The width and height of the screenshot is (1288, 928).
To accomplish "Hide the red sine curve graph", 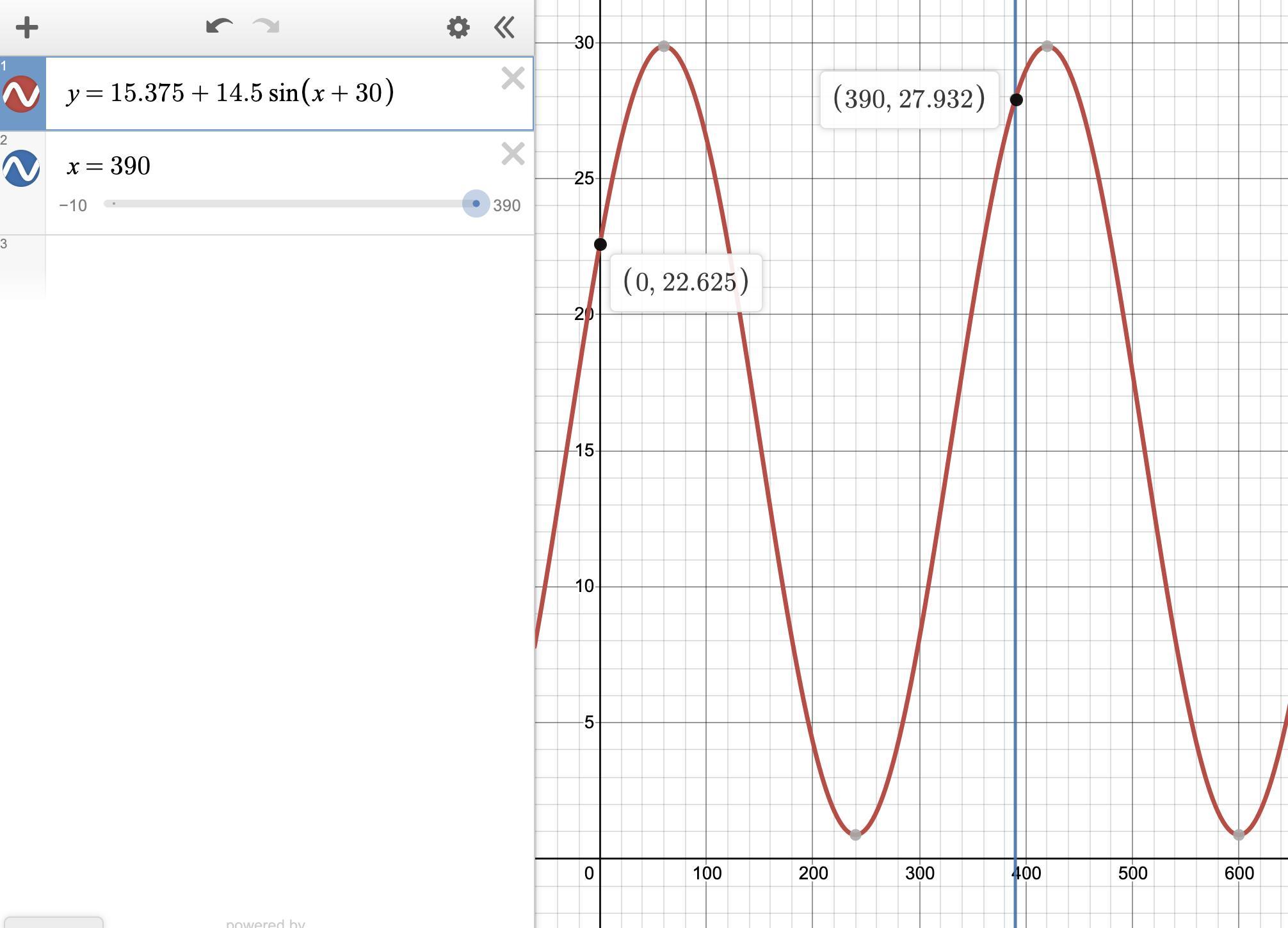I will (x=22, y=94).
